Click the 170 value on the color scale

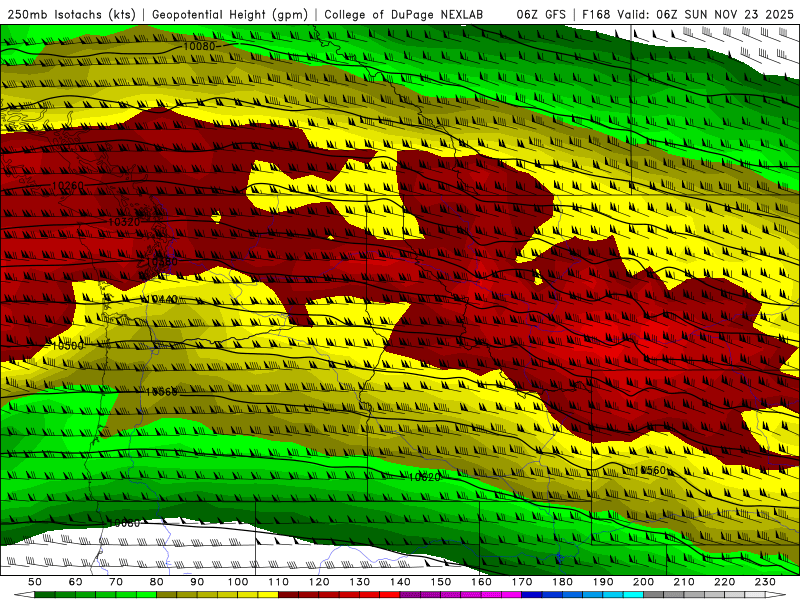pos(522,582)
